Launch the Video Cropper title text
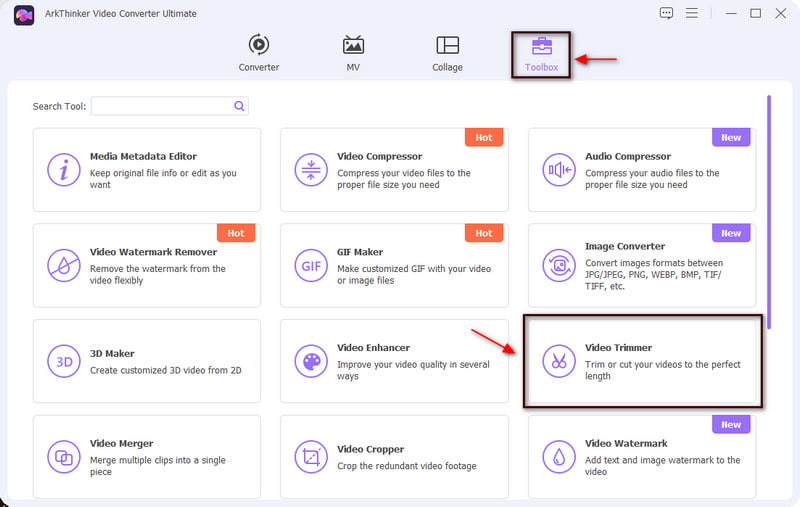800x507 pixels. point(370,449)
